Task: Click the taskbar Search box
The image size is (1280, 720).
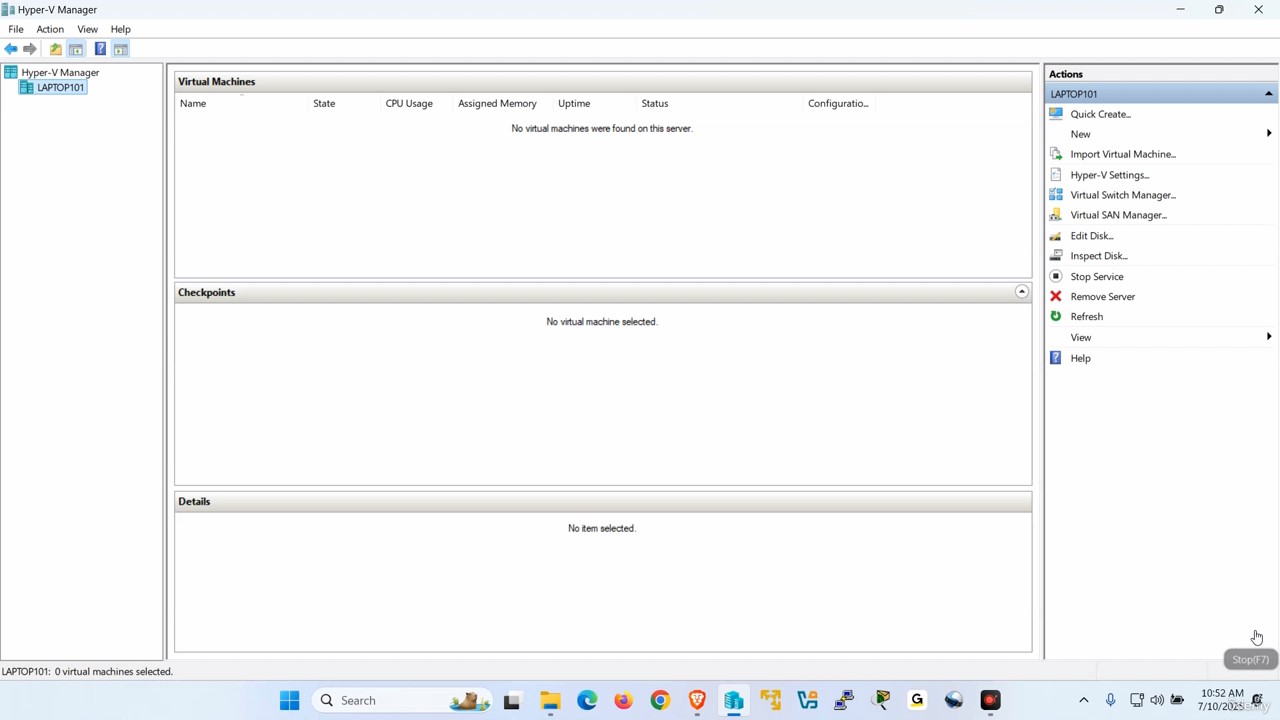Action: click(x=402, y=700)
